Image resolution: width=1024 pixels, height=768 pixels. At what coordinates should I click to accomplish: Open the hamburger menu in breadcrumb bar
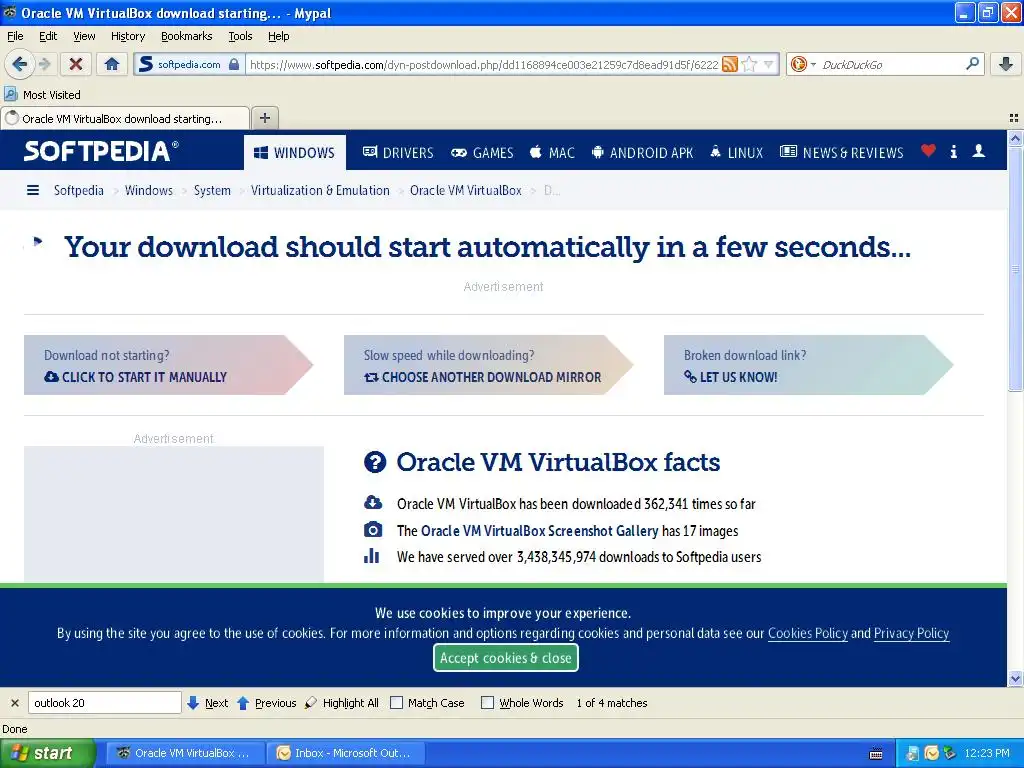33,190
